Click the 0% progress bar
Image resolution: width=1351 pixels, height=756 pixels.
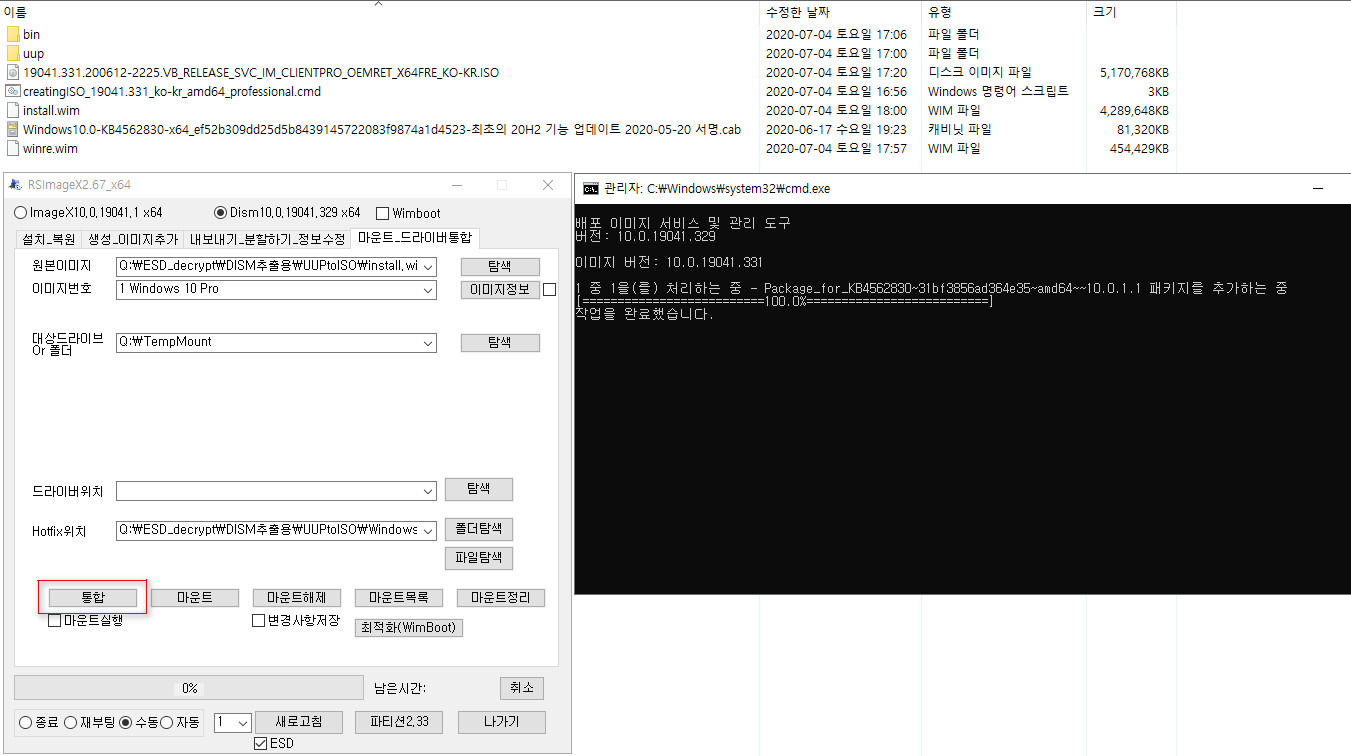189,688
